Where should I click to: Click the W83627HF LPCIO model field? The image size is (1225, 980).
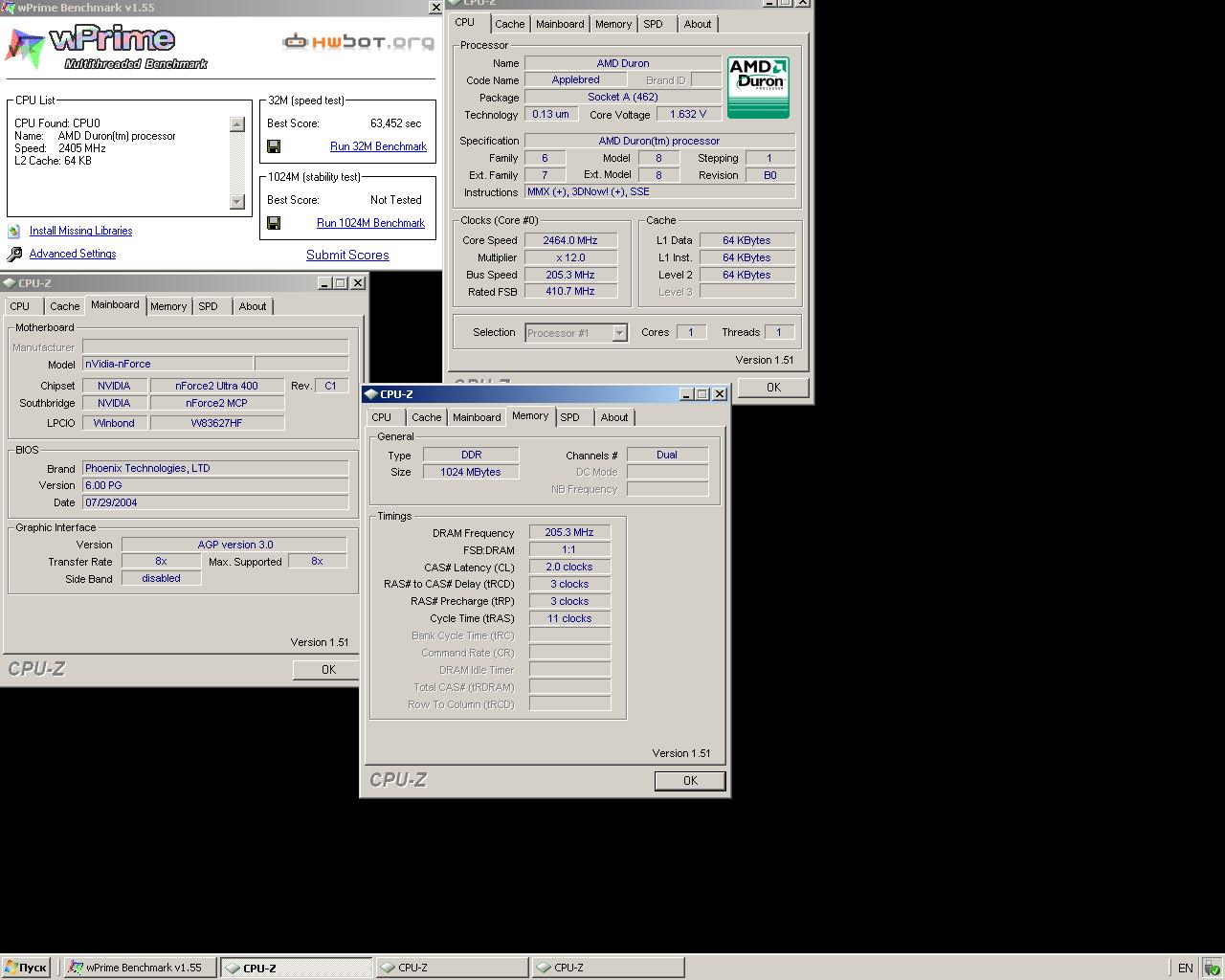[x=216, y=423]
